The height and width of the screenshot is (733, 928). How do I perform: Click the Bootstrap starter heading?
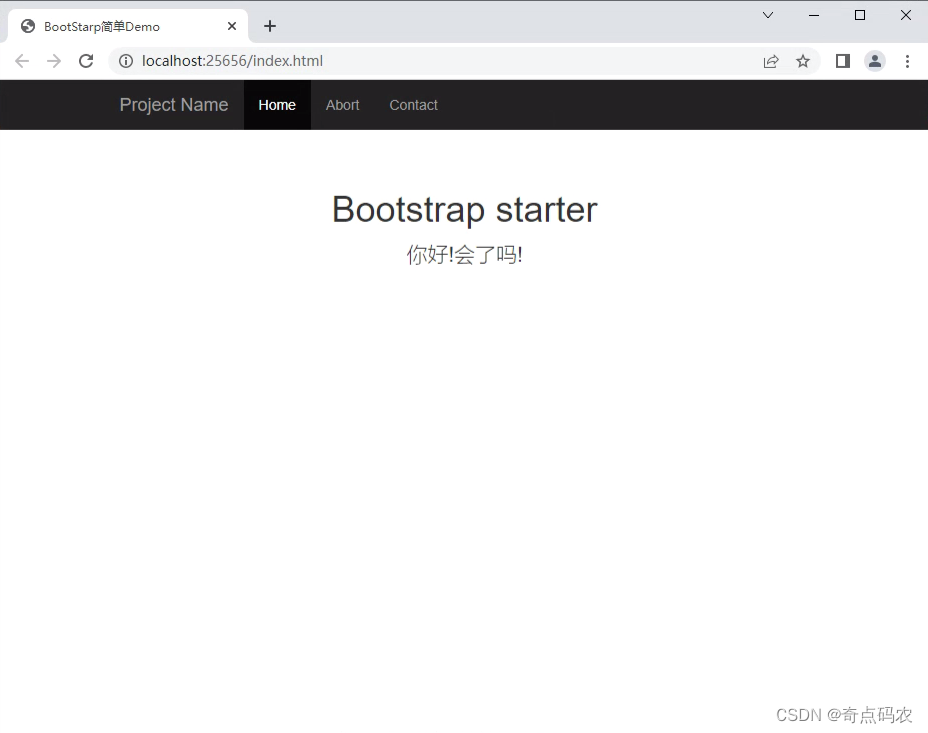click(465, 209)
